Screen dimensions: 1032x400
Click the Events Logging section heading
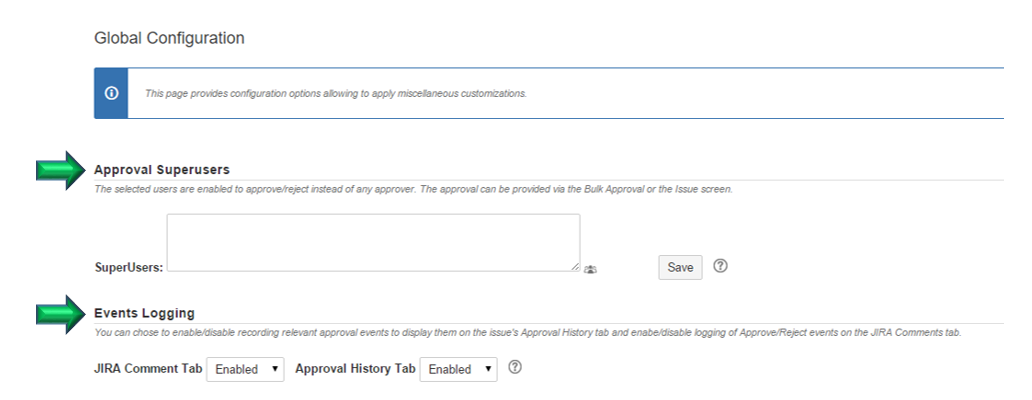coord(144,313)
